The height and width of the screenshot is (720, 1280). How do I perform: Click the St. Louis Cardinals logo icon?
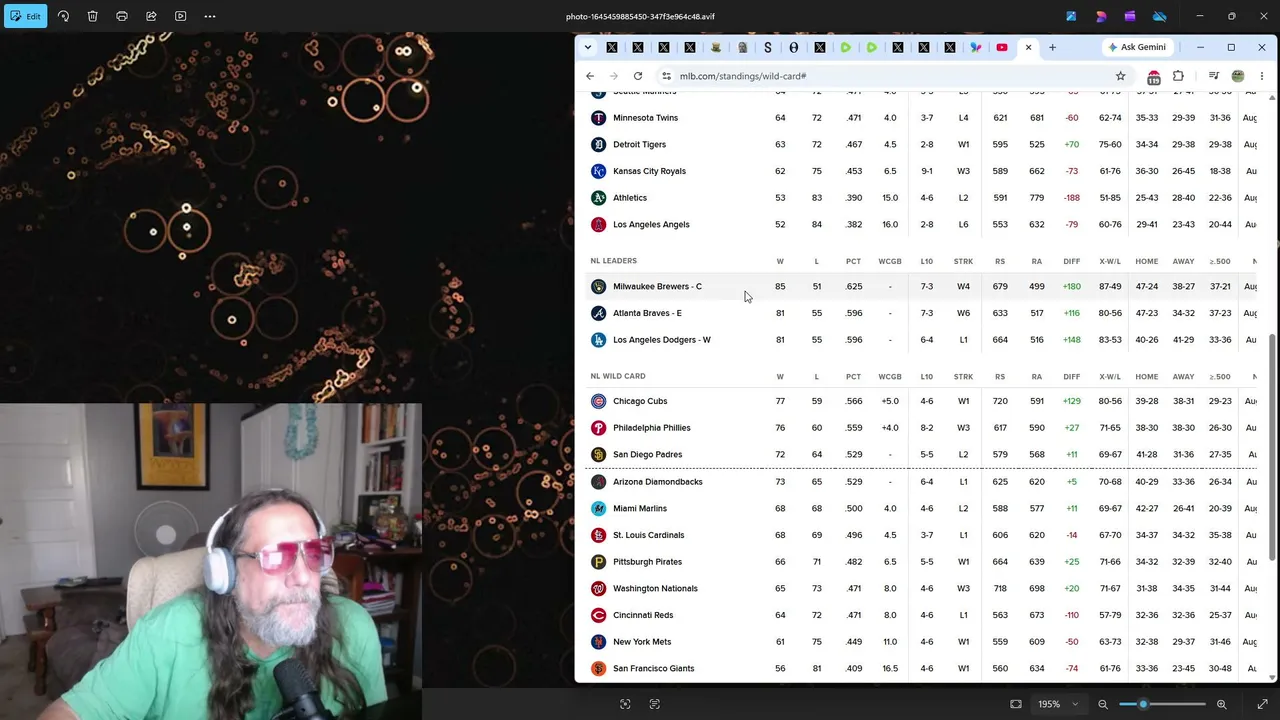(x=598, y=535)
